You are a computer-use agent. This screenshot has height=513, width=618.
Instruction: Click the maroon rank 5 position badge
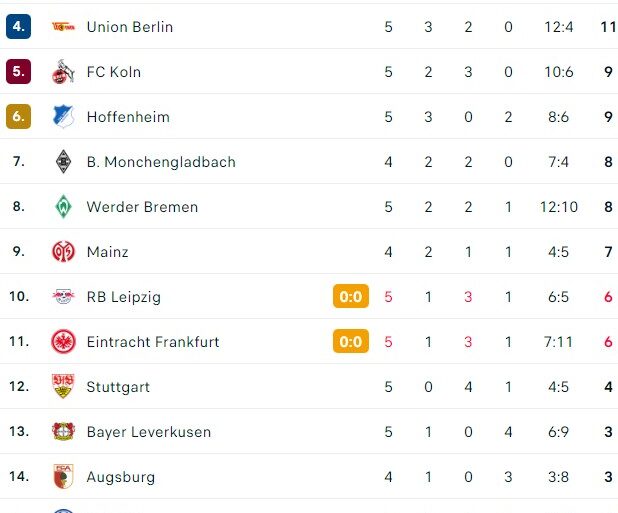tap(18, 72)
